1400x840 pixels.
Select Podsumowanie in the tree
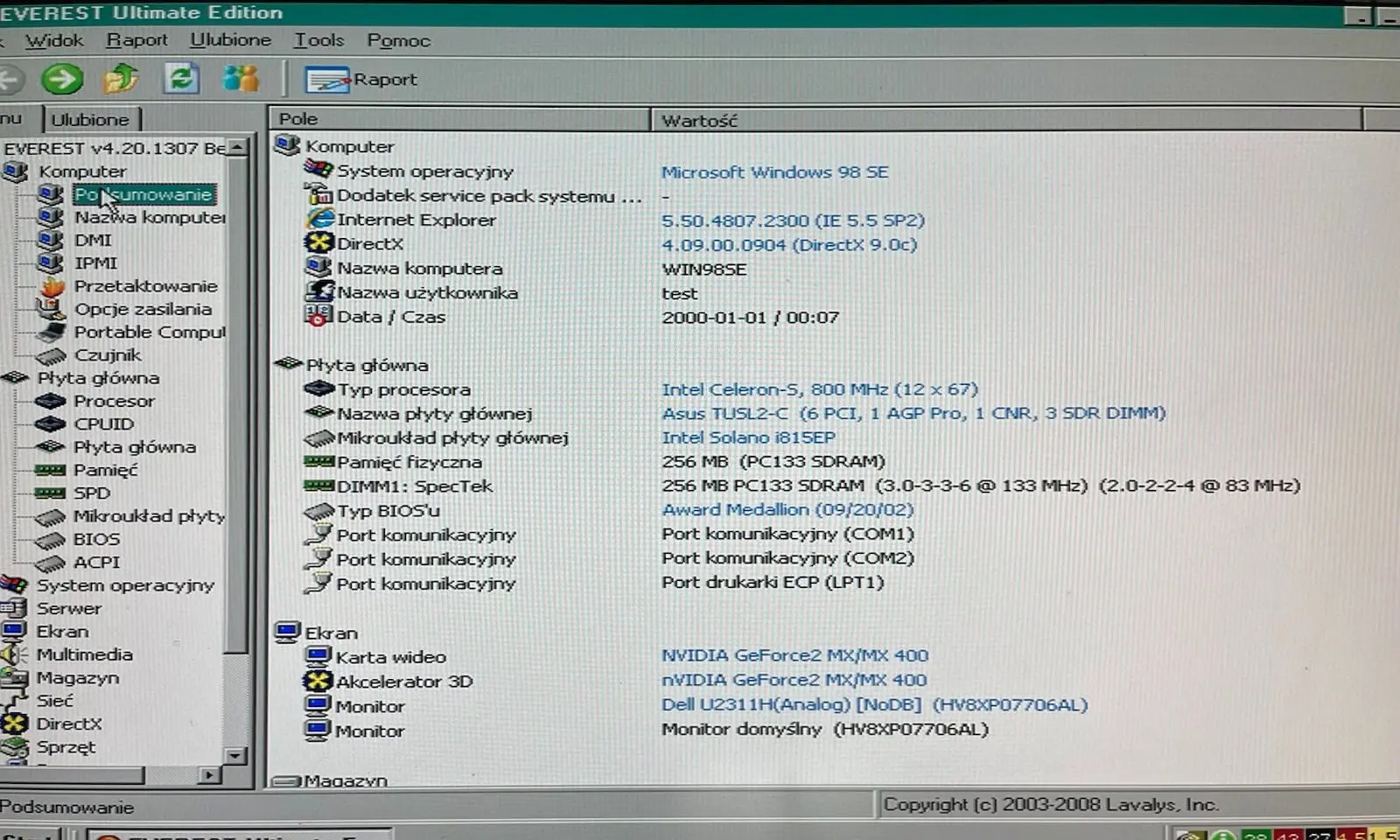pos(144,194)
